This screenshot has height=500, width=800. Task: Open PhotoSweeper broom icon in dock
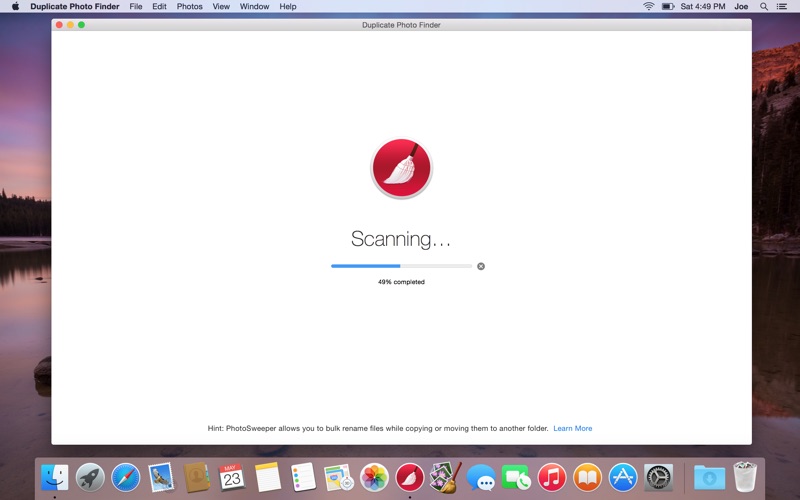click(x=445, y=478)
